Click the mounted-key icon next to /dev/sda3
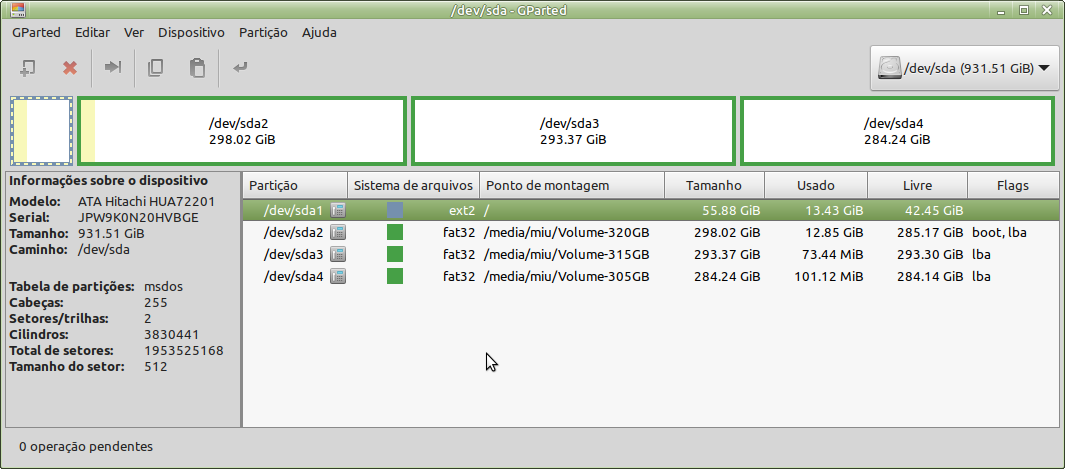The width and height of the screenshot is (1065, 469). click(338, 254)
